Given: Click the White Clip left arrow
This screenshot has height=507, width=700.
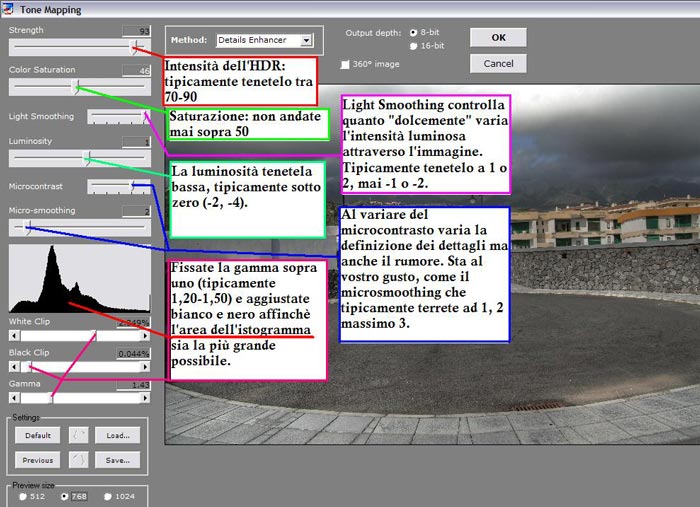Looking at the screenshot, I should pyautogui.click(x=13, y=337).
